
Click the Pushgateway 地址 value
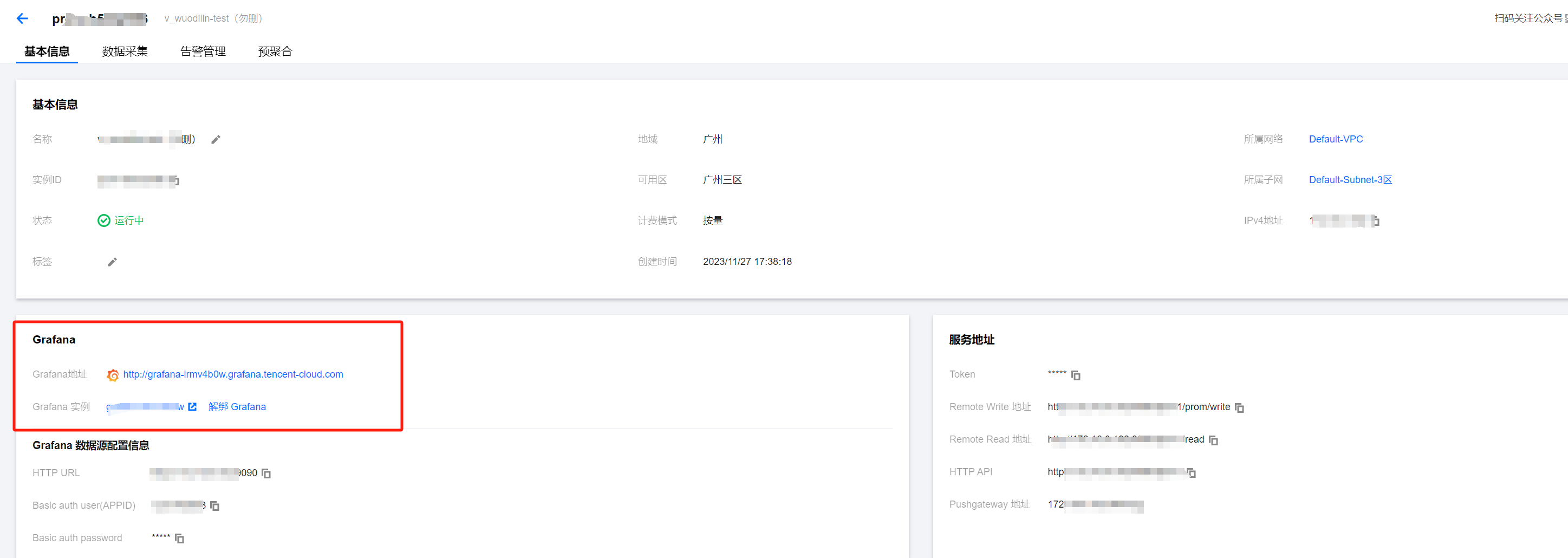1095,504
